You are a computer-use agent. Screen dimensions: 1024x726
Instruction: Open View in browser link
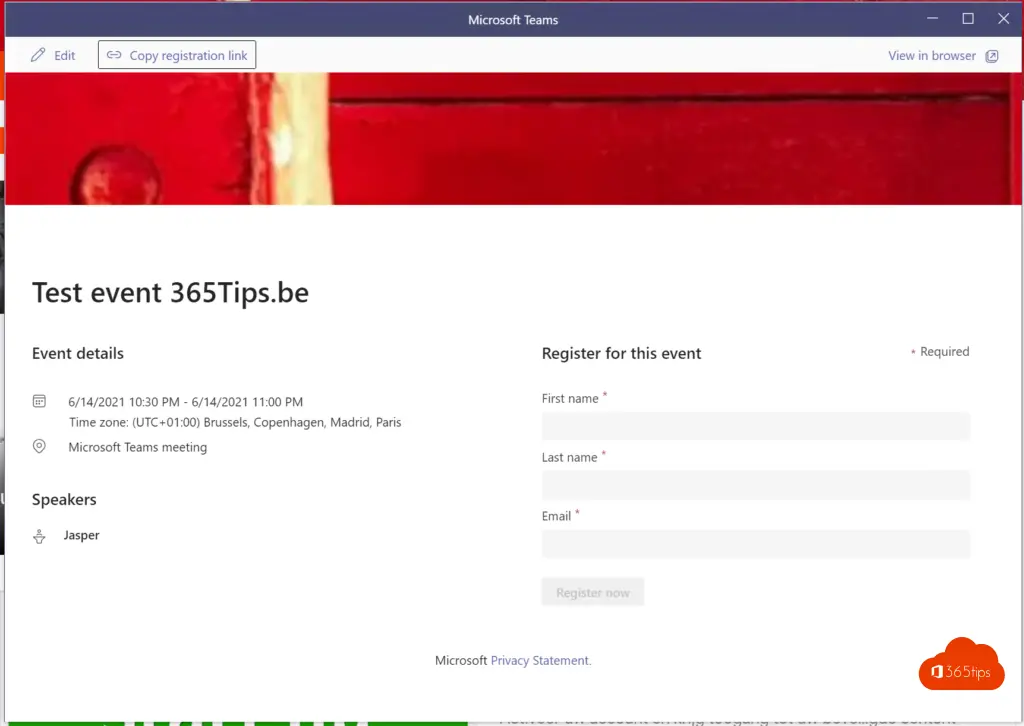[x=931, y=56]
